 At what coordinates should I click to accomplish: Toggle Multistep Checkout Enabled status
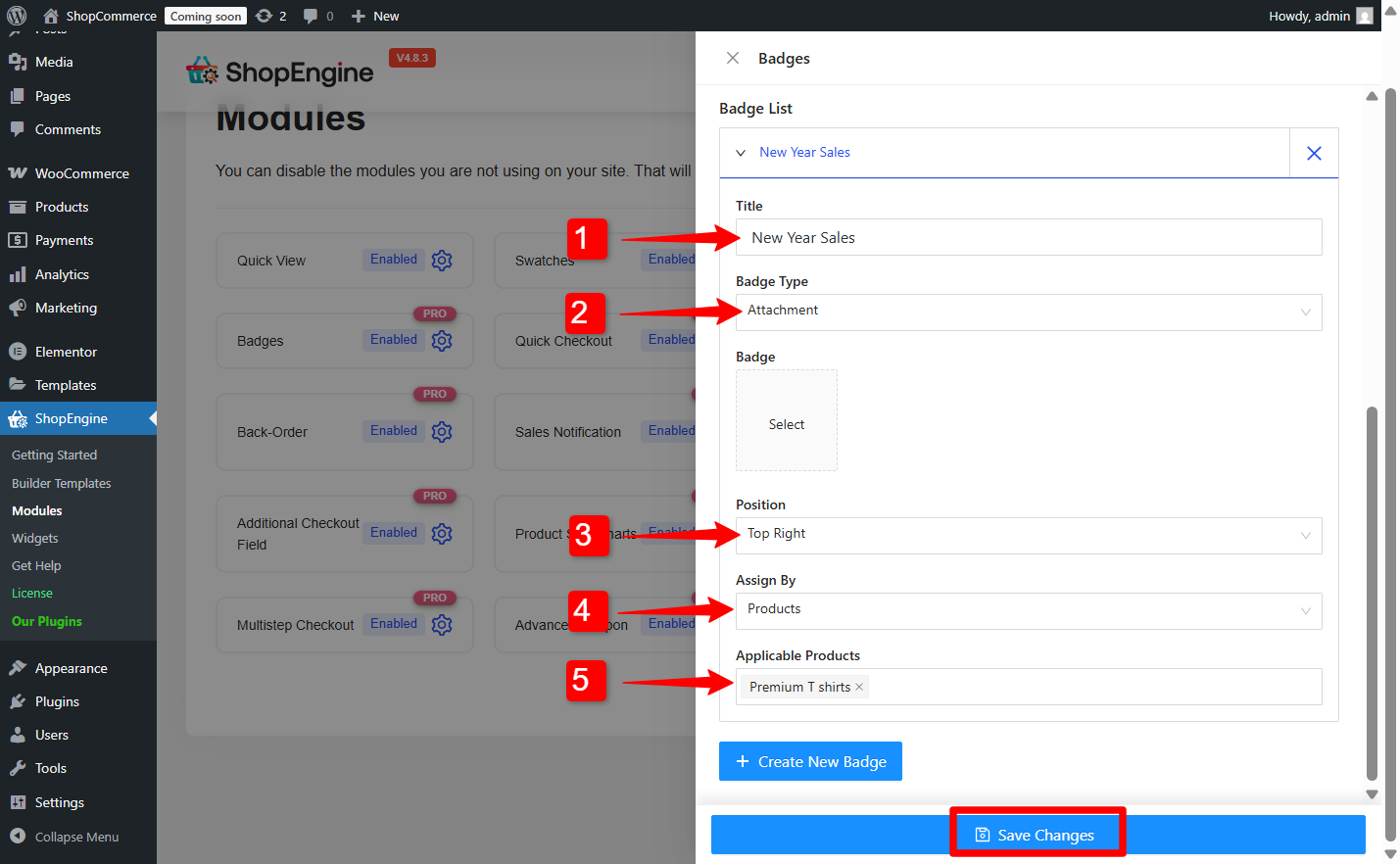coord(394,624)
